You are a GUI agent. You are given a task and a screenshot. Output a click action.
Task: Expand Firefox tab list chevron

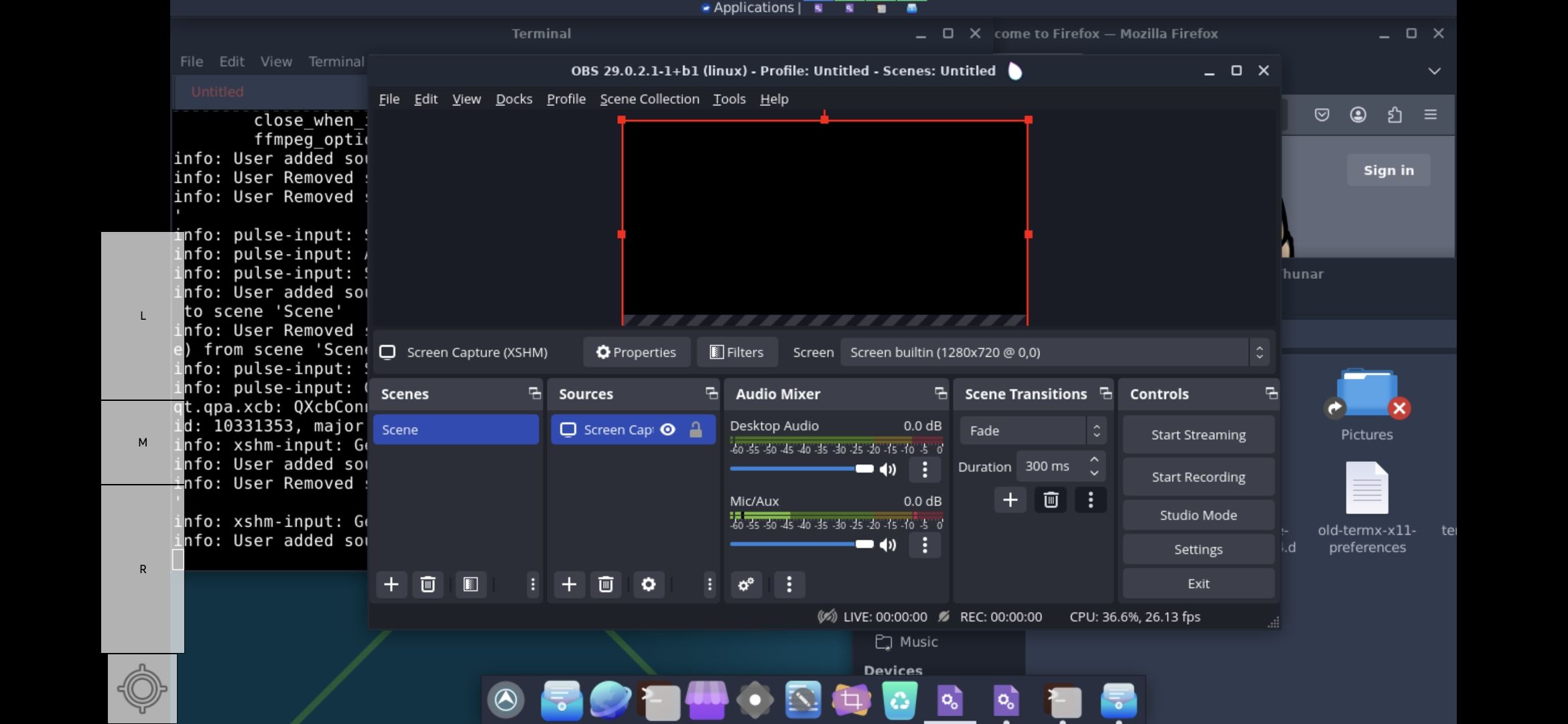click(1434, 71)
